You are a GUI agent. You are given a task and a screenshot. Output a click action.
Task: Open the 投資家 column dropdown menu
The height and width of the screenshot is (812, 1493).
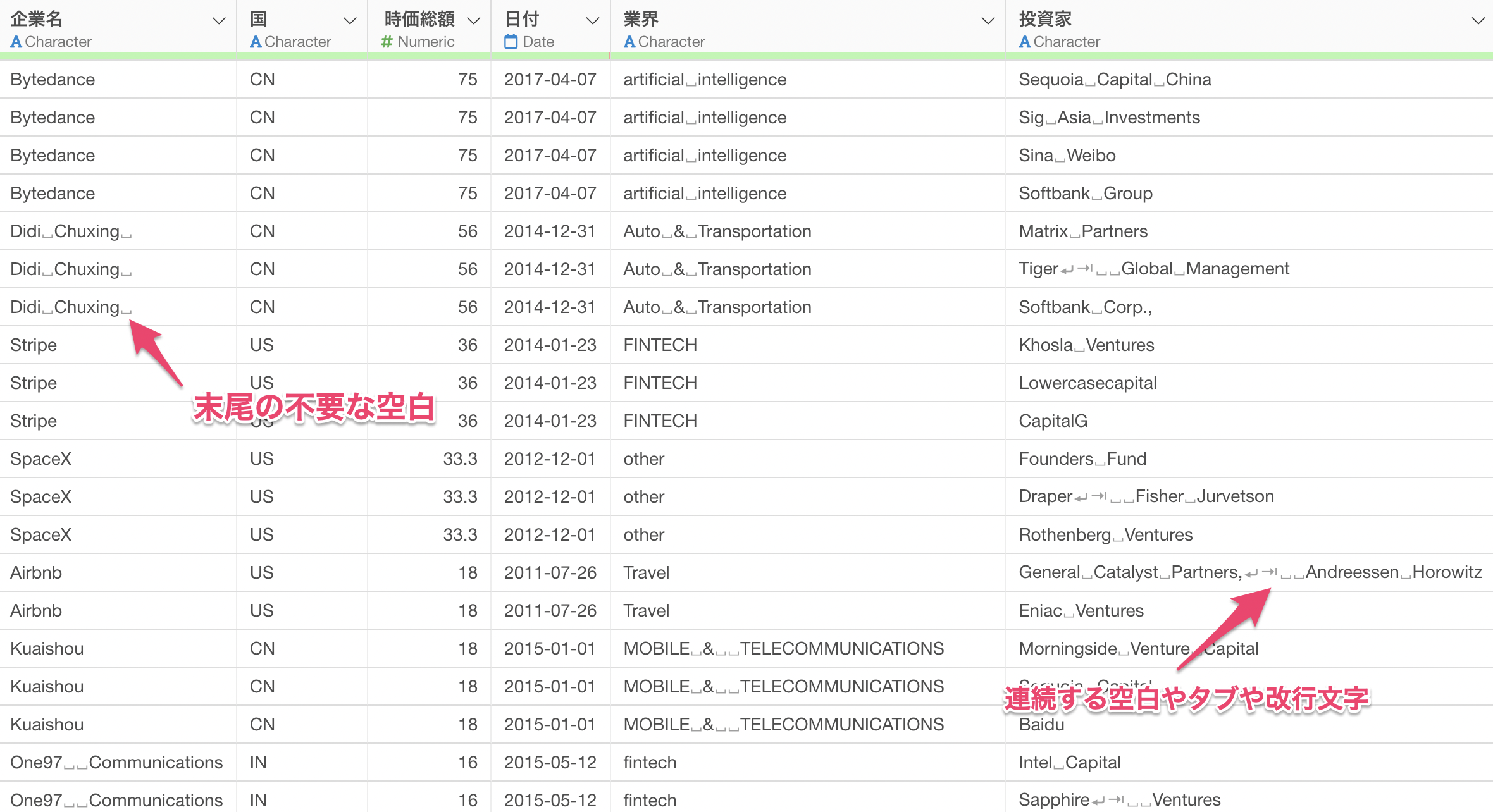tap(1478, 21)
